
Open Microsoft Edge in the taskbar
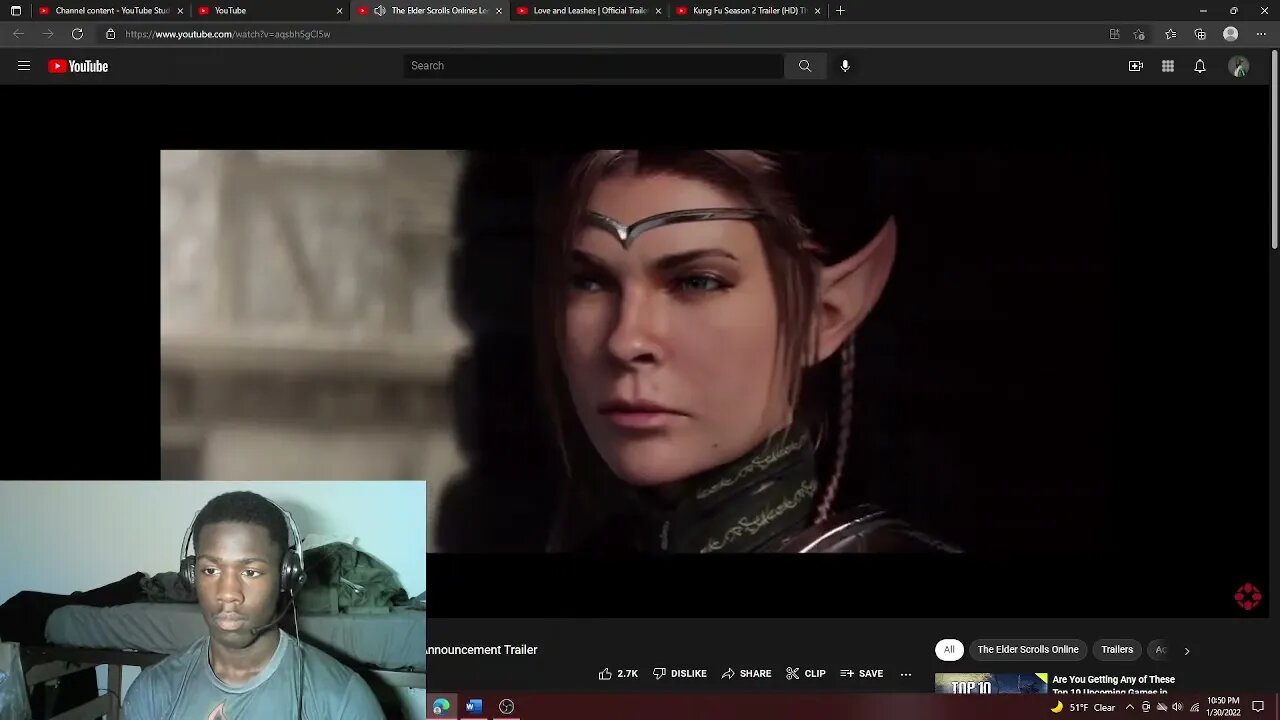point(441,707)
